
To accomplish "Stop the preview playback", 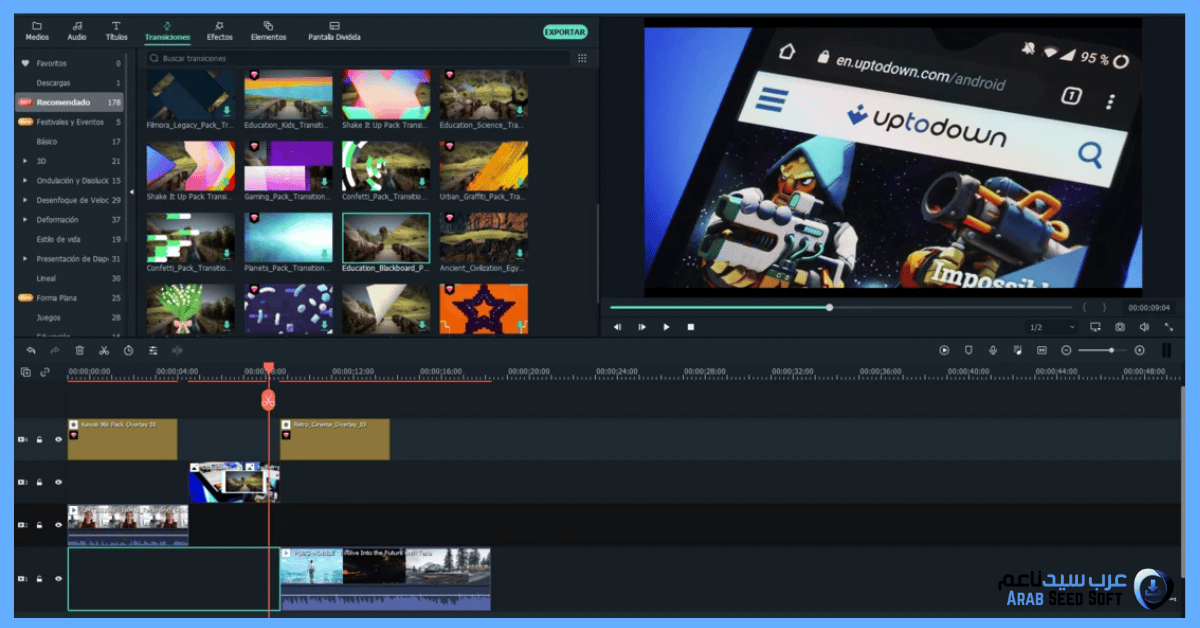I will (x=690, y=327).
